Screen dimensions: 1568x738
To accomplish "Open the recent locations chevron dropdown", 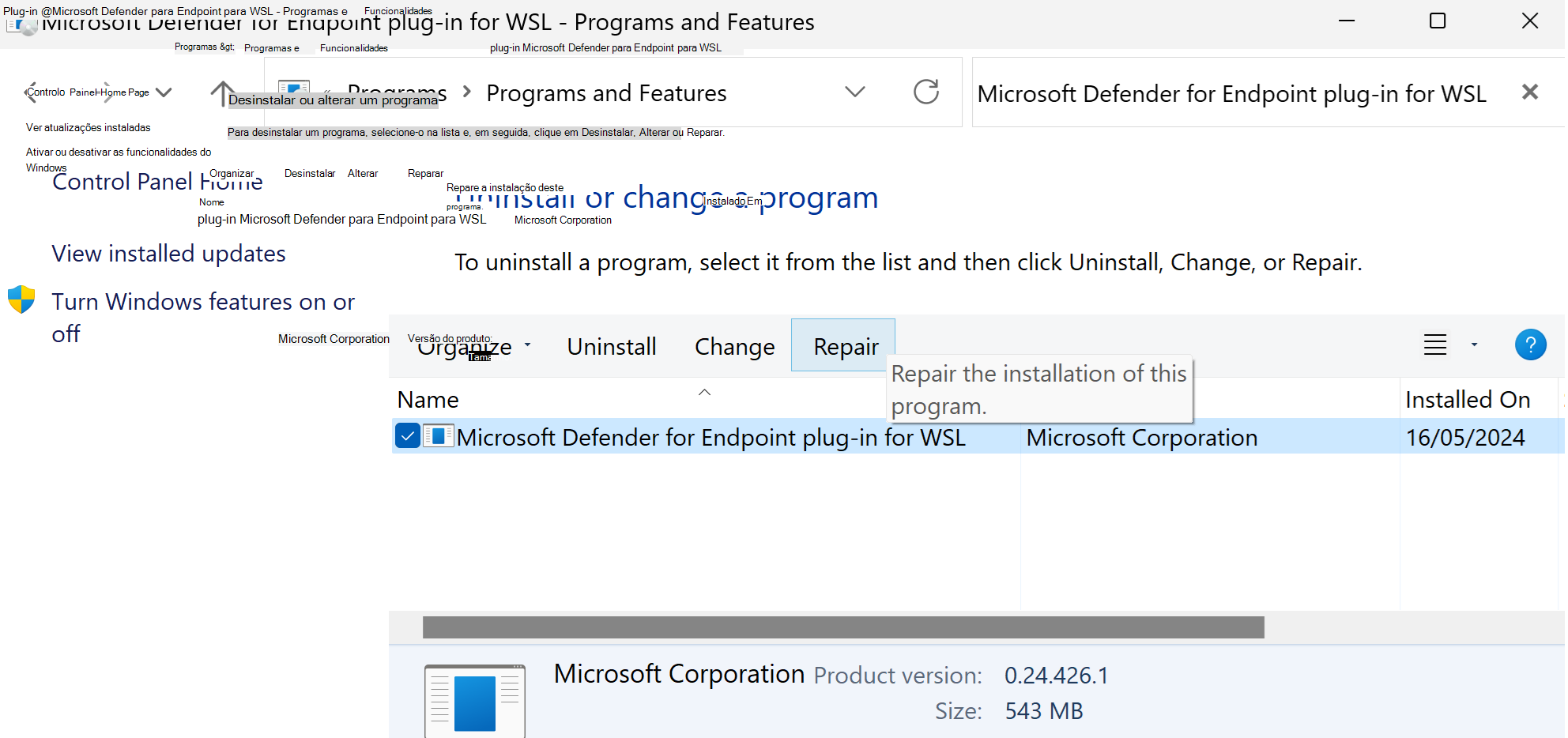I will coord(164,92).
